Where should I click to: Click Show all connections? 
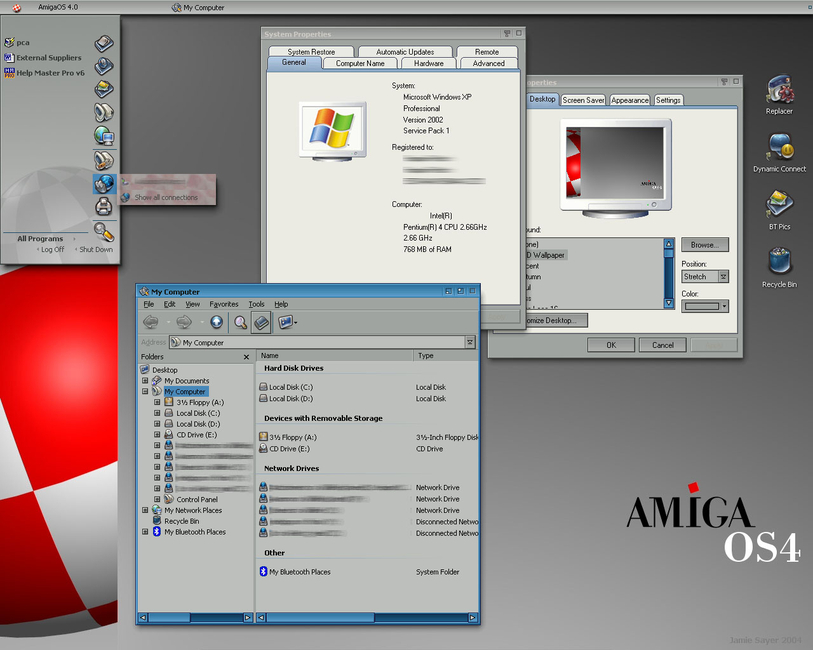(x=166, y=197)
